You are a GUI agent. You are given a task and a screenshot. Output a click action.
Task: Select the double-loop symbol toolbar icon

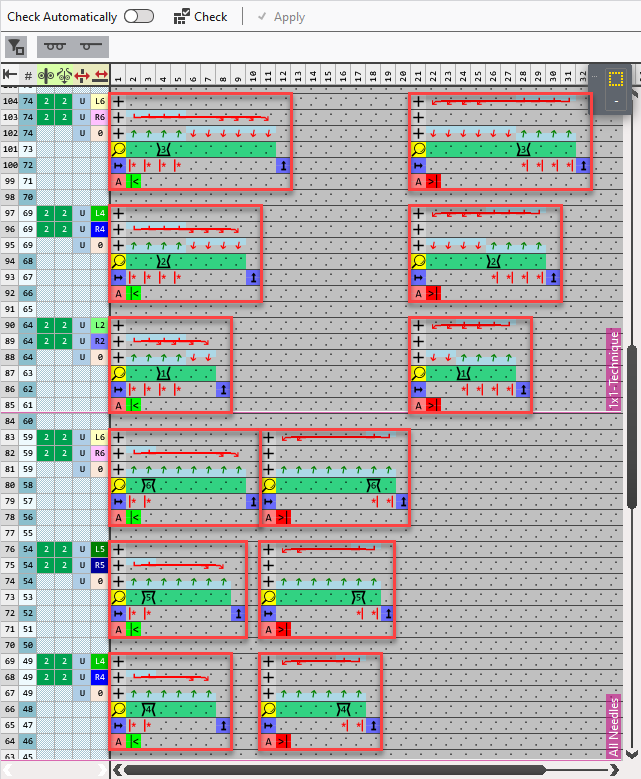click(55, 46)
